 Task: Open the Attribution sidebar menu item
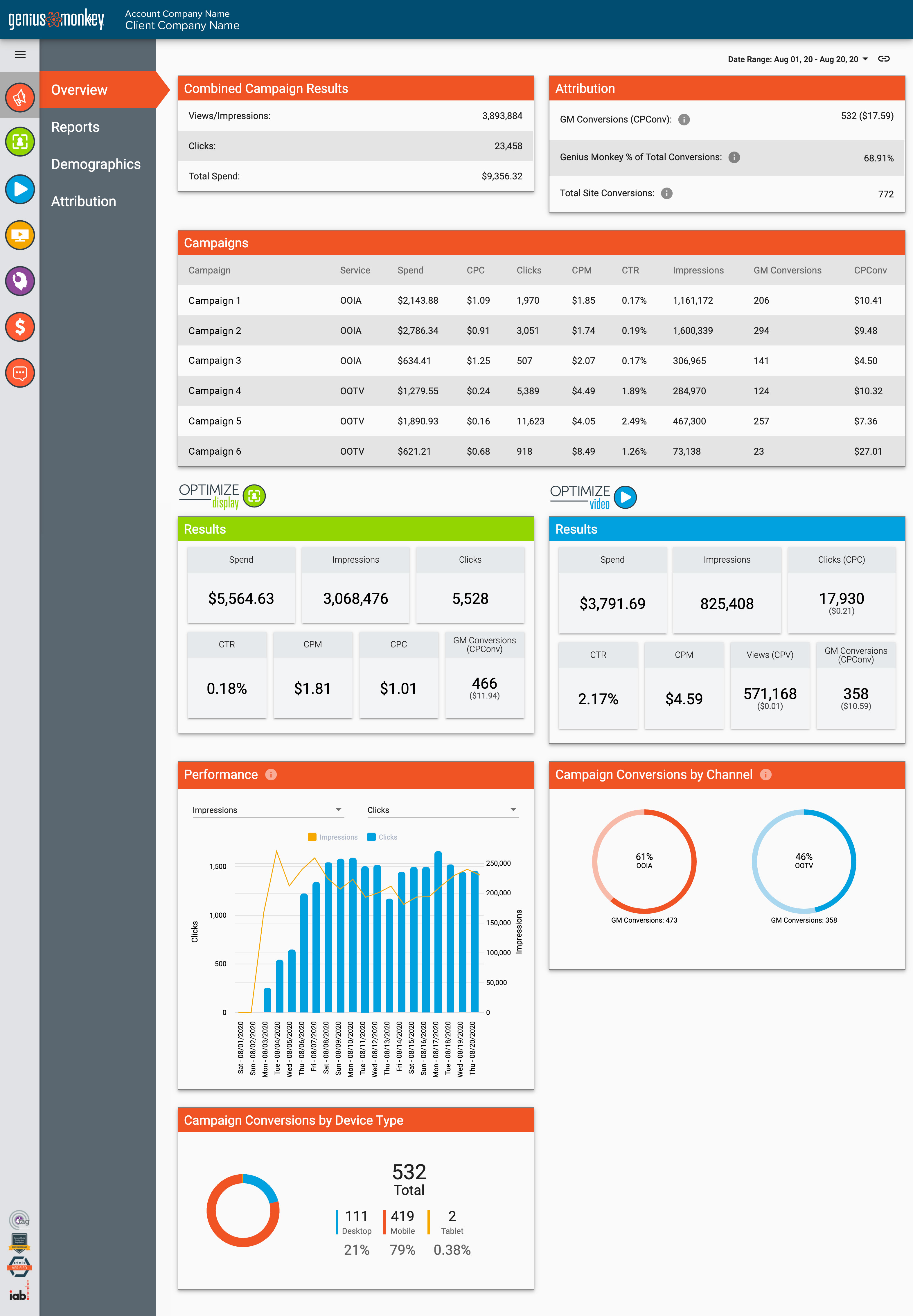84,201
